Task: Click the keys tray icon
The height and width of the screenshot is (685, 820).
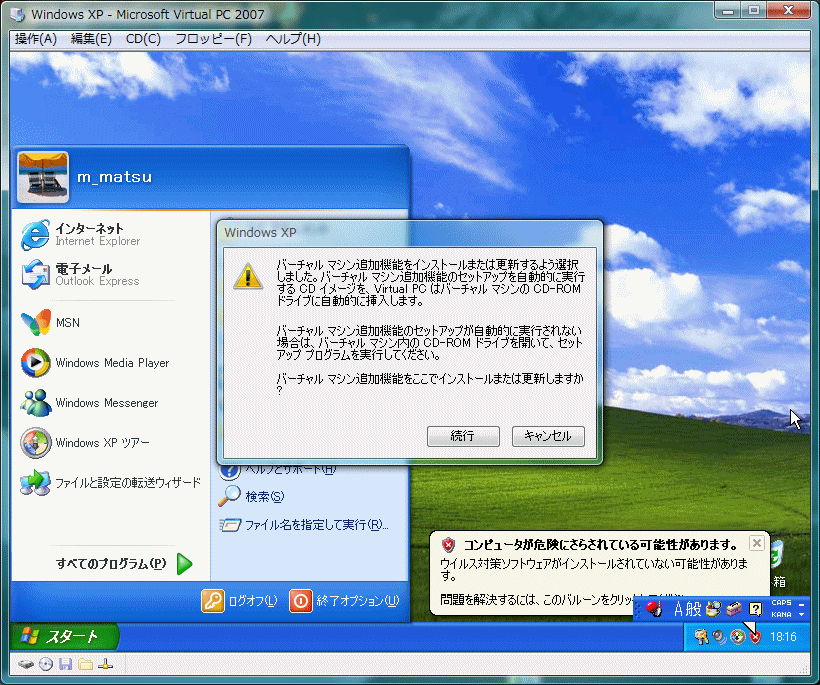Action: (701, 637)
